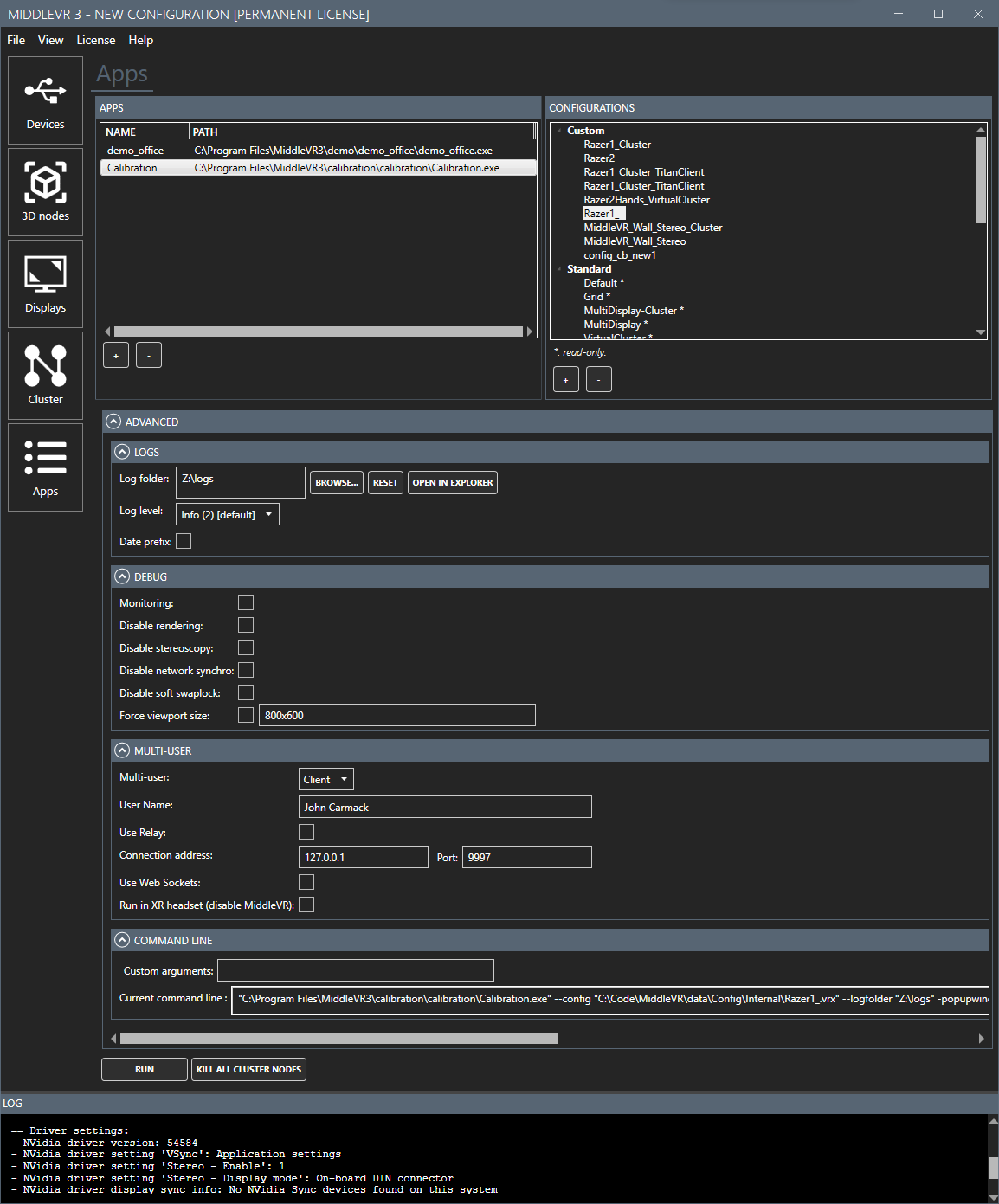Open the Cluster panel

(46, 376)
